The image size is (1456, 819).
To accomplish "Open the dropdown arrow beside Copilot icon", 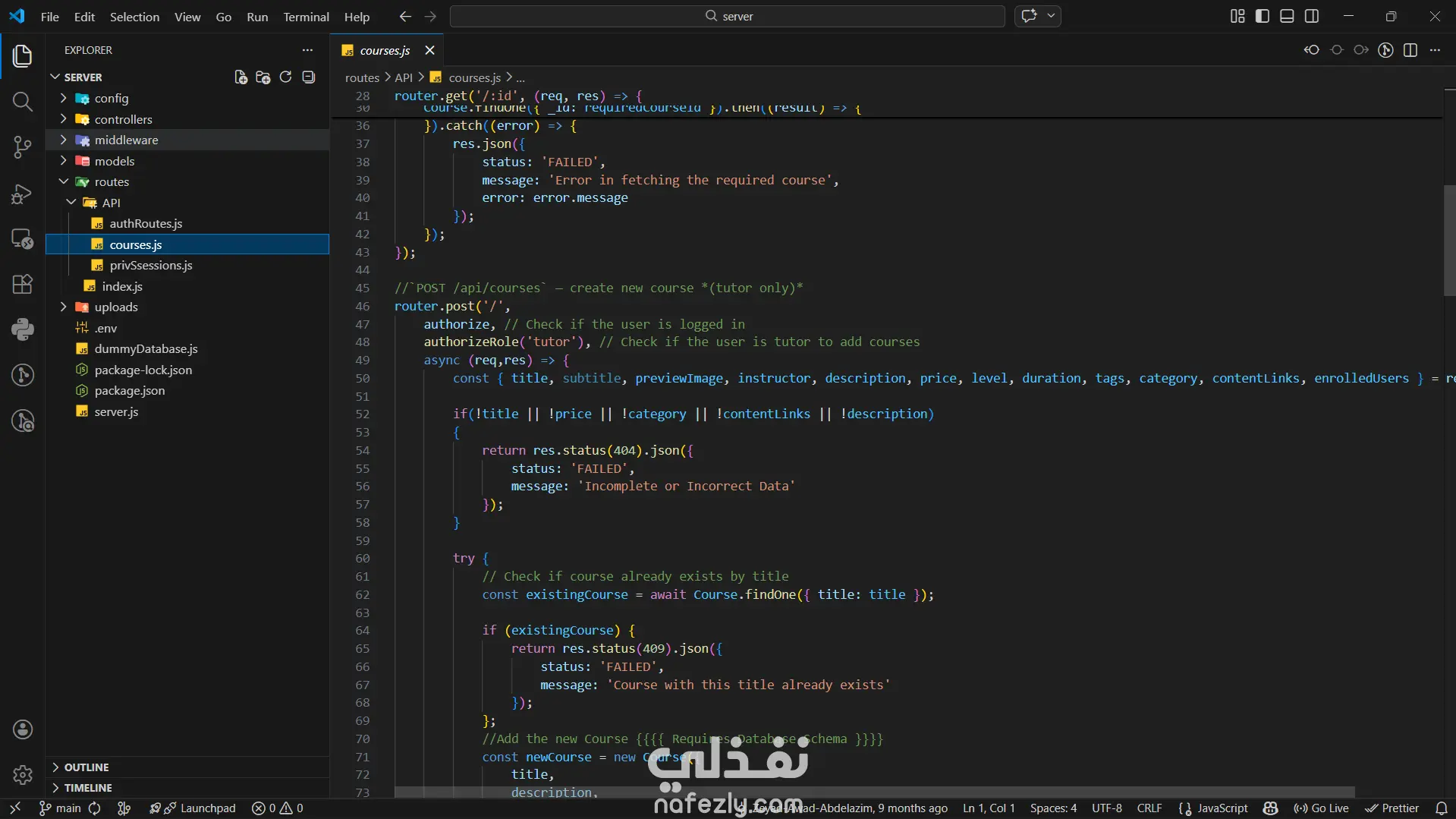I will pyautogui.click(x=1051, y=16).
